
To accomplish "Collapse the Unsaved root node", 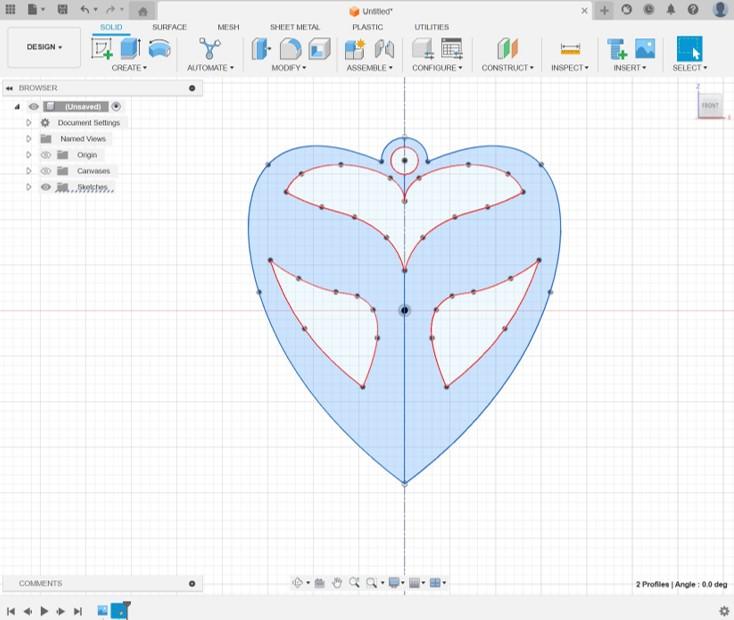I will 17,107.
